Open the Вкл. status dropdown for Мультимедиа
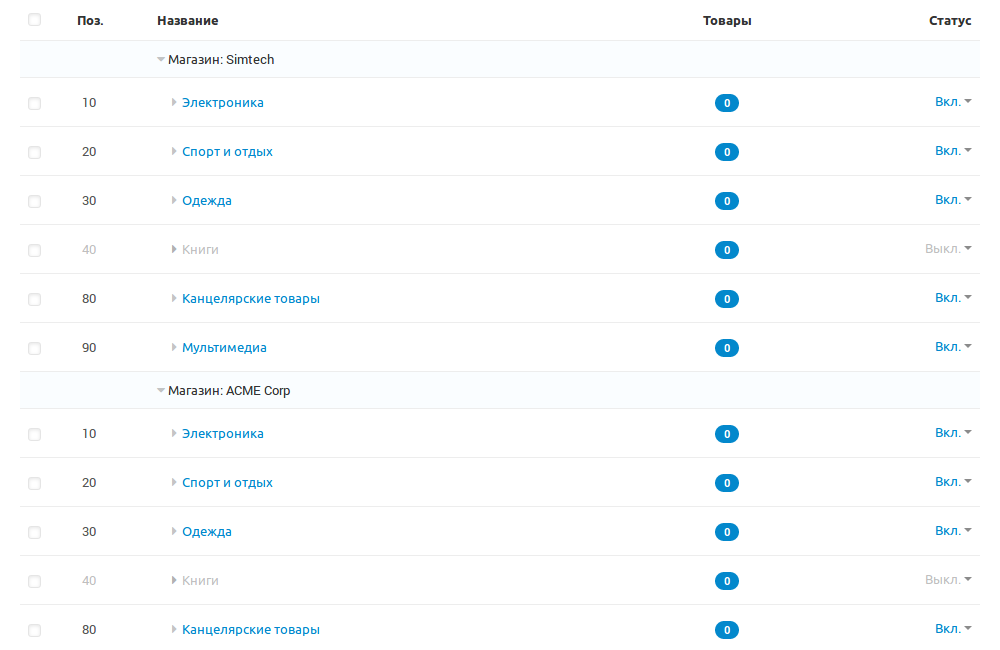1000x650 pixels. (x=953, y=347)
